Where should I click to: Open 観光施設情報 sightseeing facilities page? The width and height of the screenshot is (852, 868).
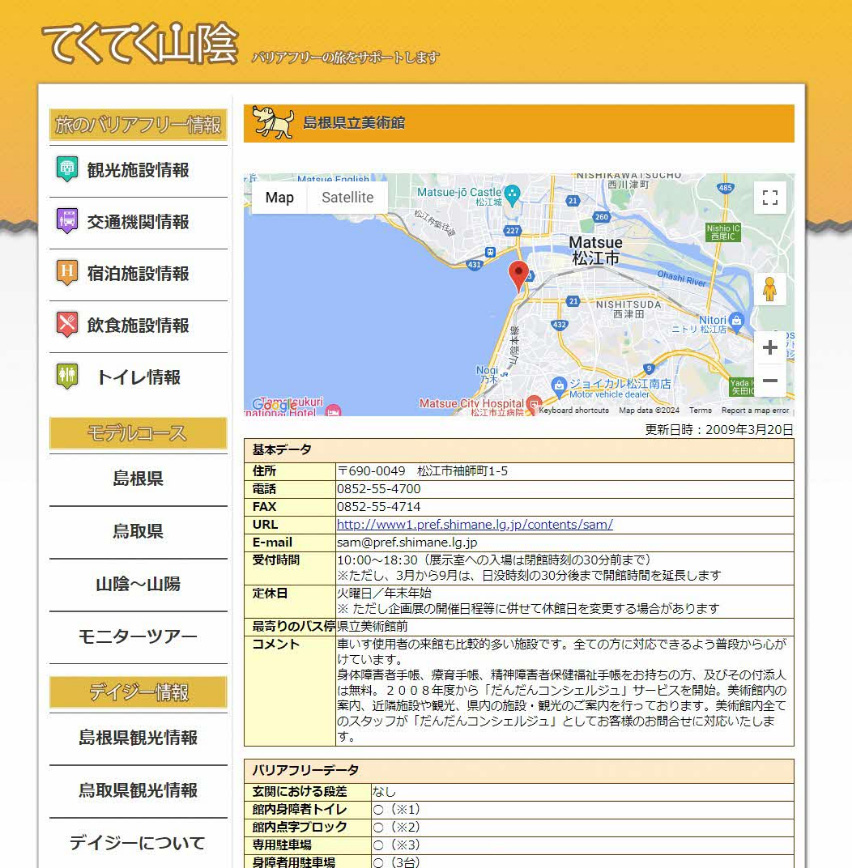pyautogui.click(x=138, y=170)
